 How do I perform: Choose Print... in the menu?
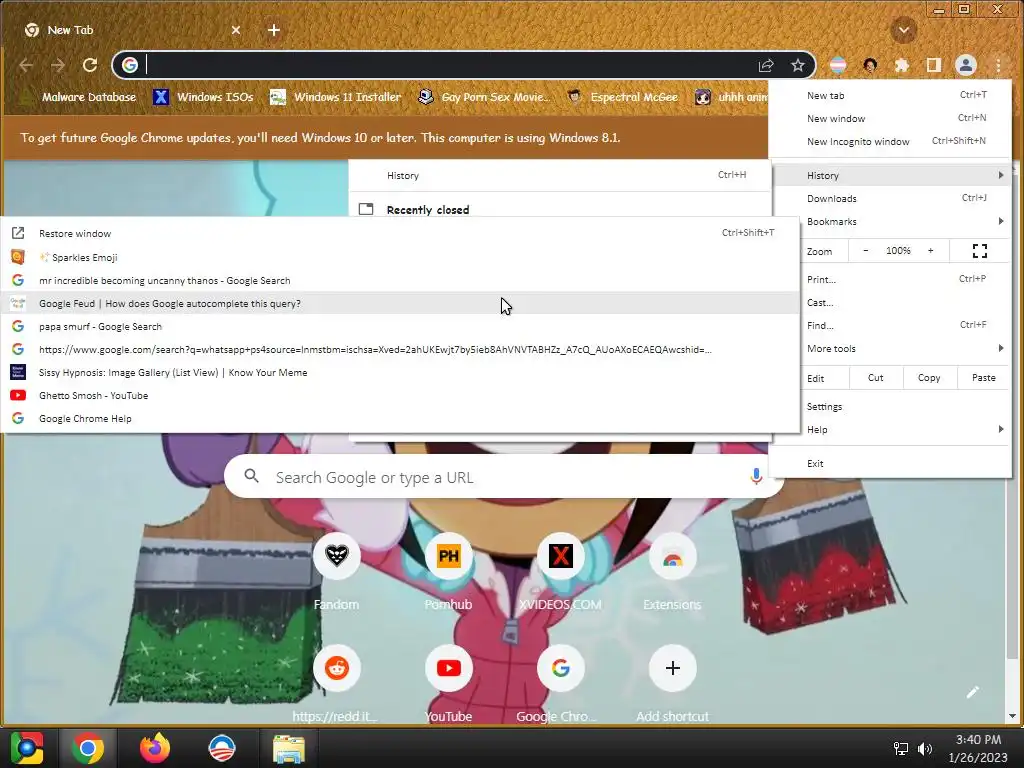905,279
